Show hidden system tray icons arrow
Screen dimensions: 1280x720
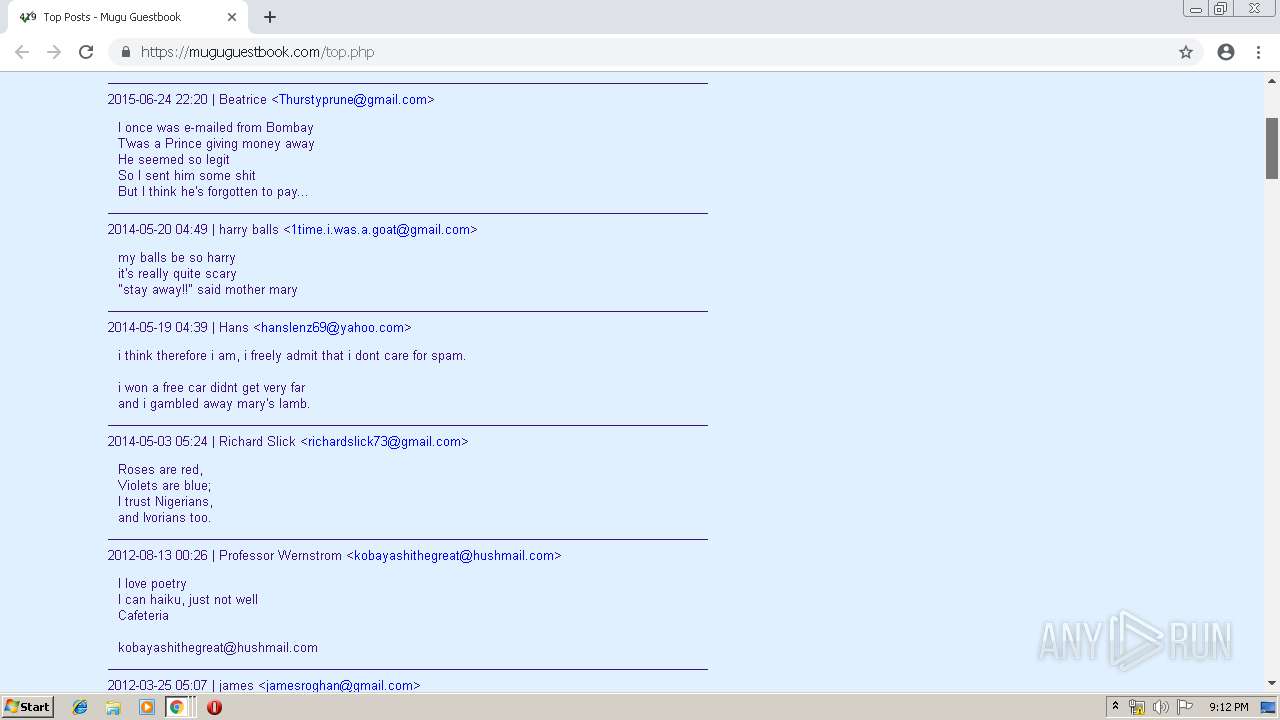tap(1115, 707)
